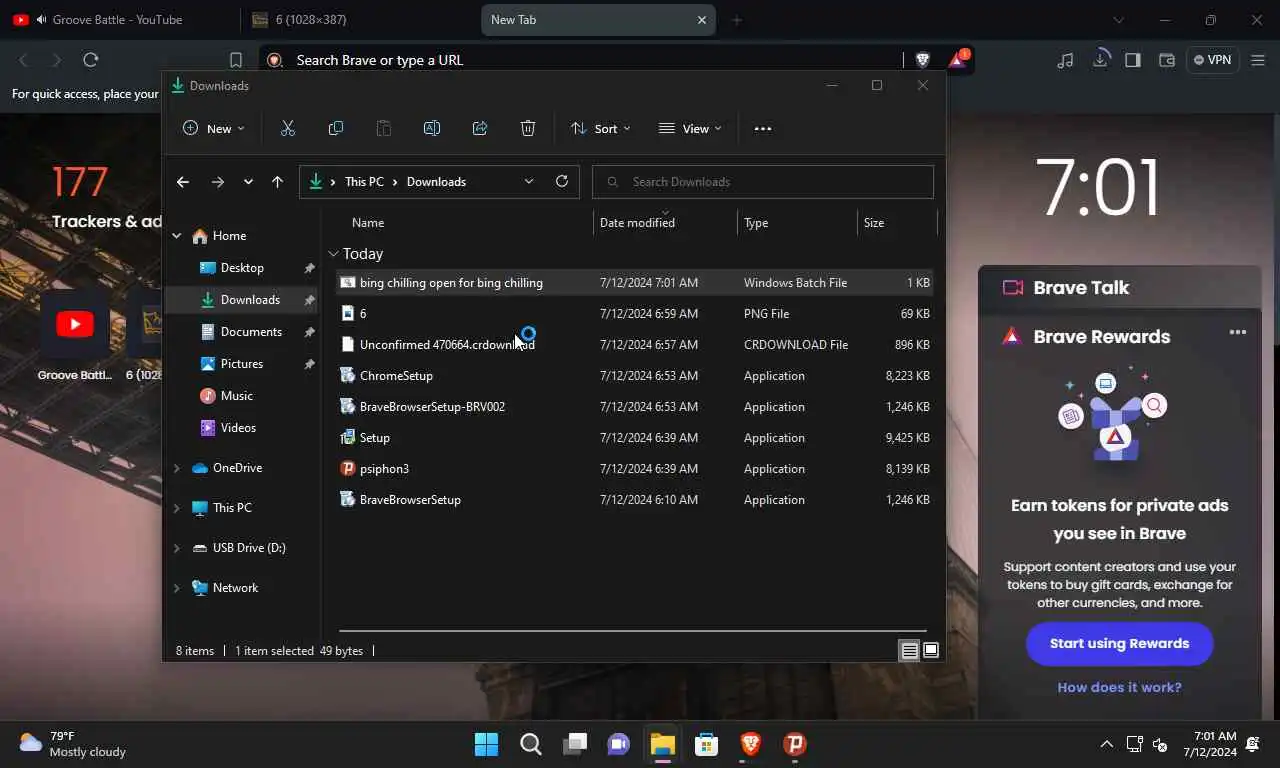The height and width of the screenshot is (768, 1280).
Task: Select Desktop in the navigation pane
Action: pos(242,268)
